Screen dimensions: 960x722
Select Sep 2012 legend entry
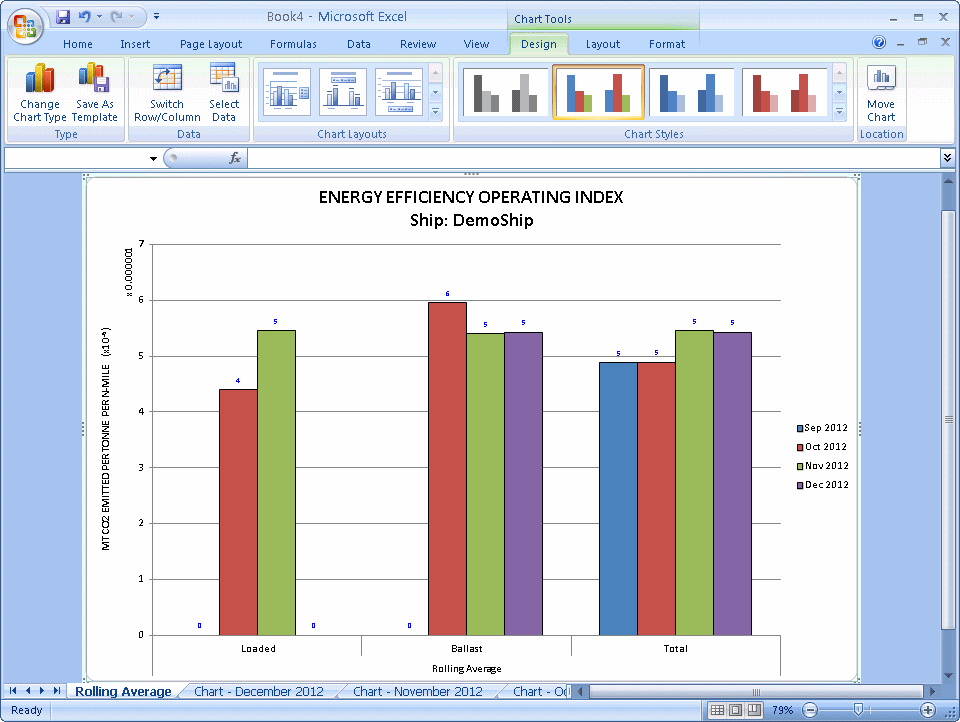(x=822, y=427)
